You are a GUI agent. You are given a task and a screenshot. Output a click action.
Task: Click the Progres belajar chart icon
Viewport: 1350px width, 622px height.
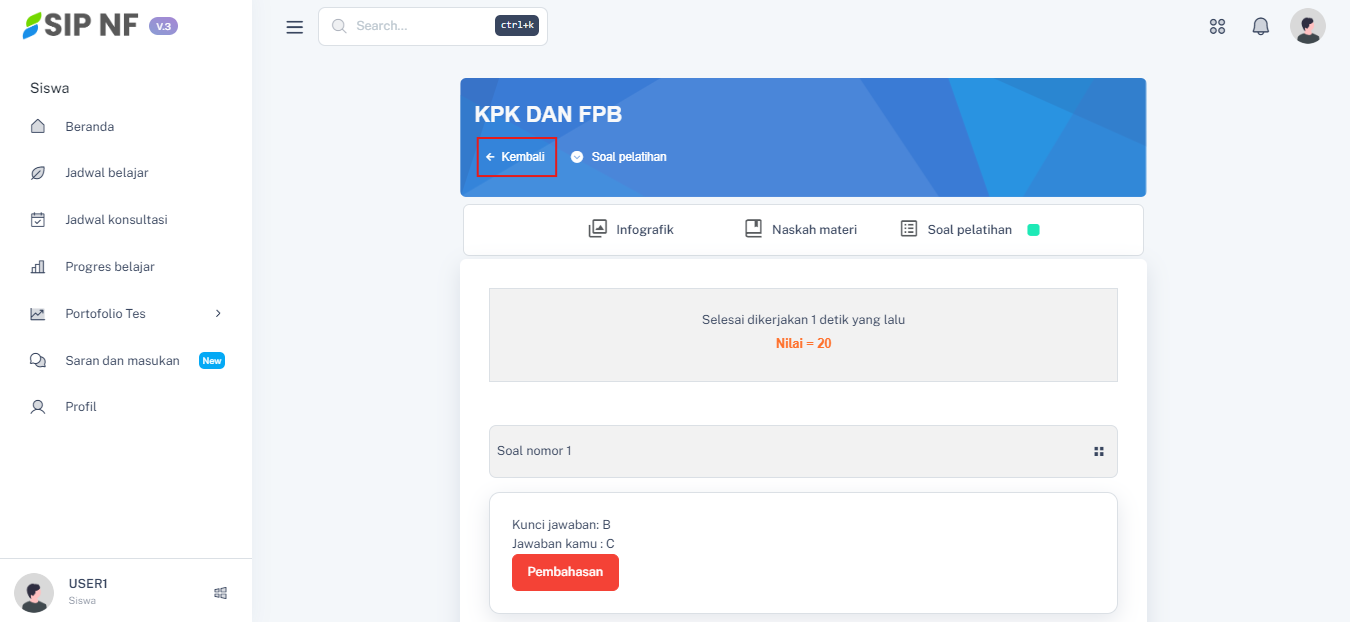pyautogui.click(x=38, y=267)
